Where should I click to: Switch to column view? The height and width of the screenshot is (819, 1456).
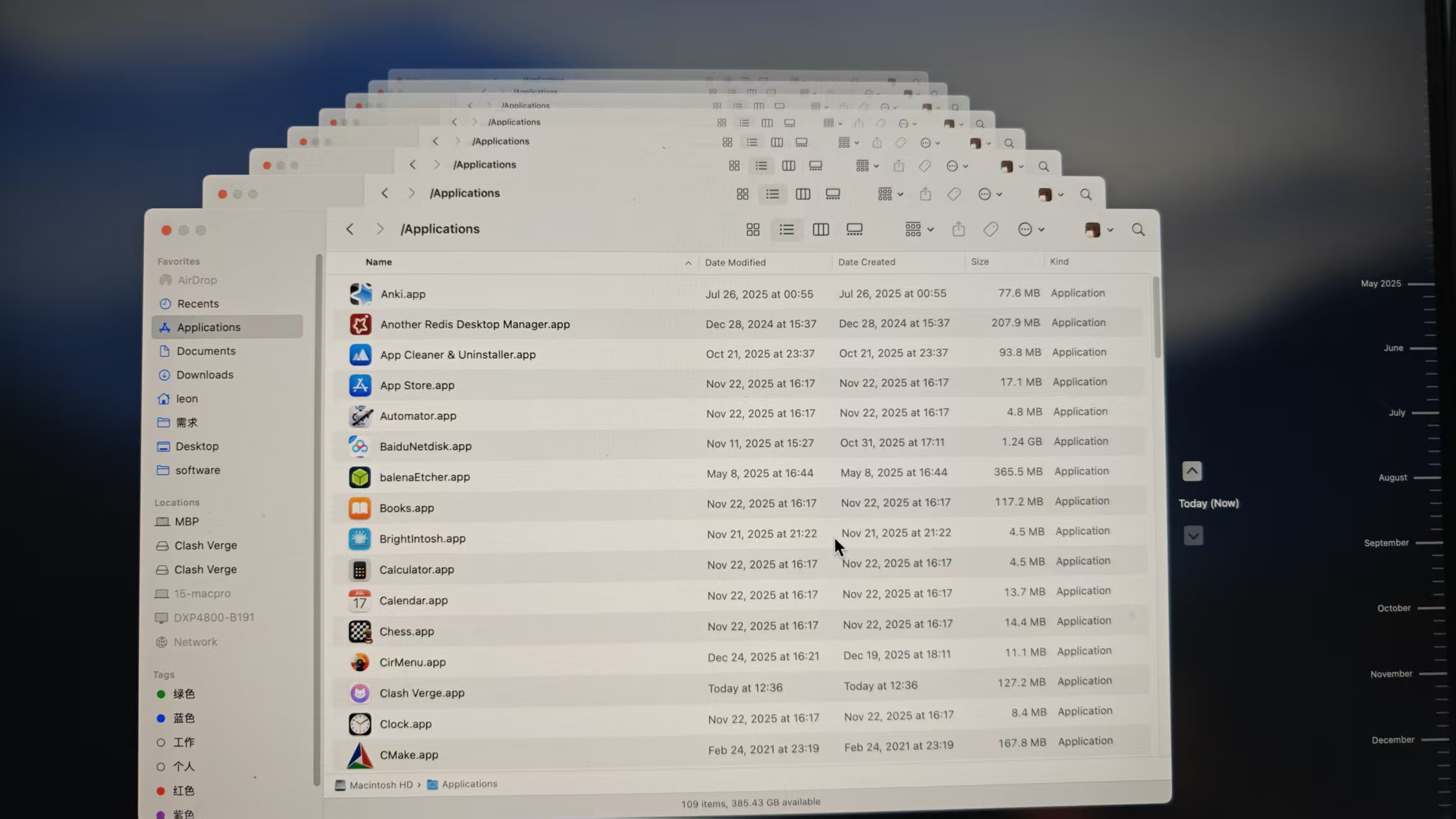(x=820, y=230)
